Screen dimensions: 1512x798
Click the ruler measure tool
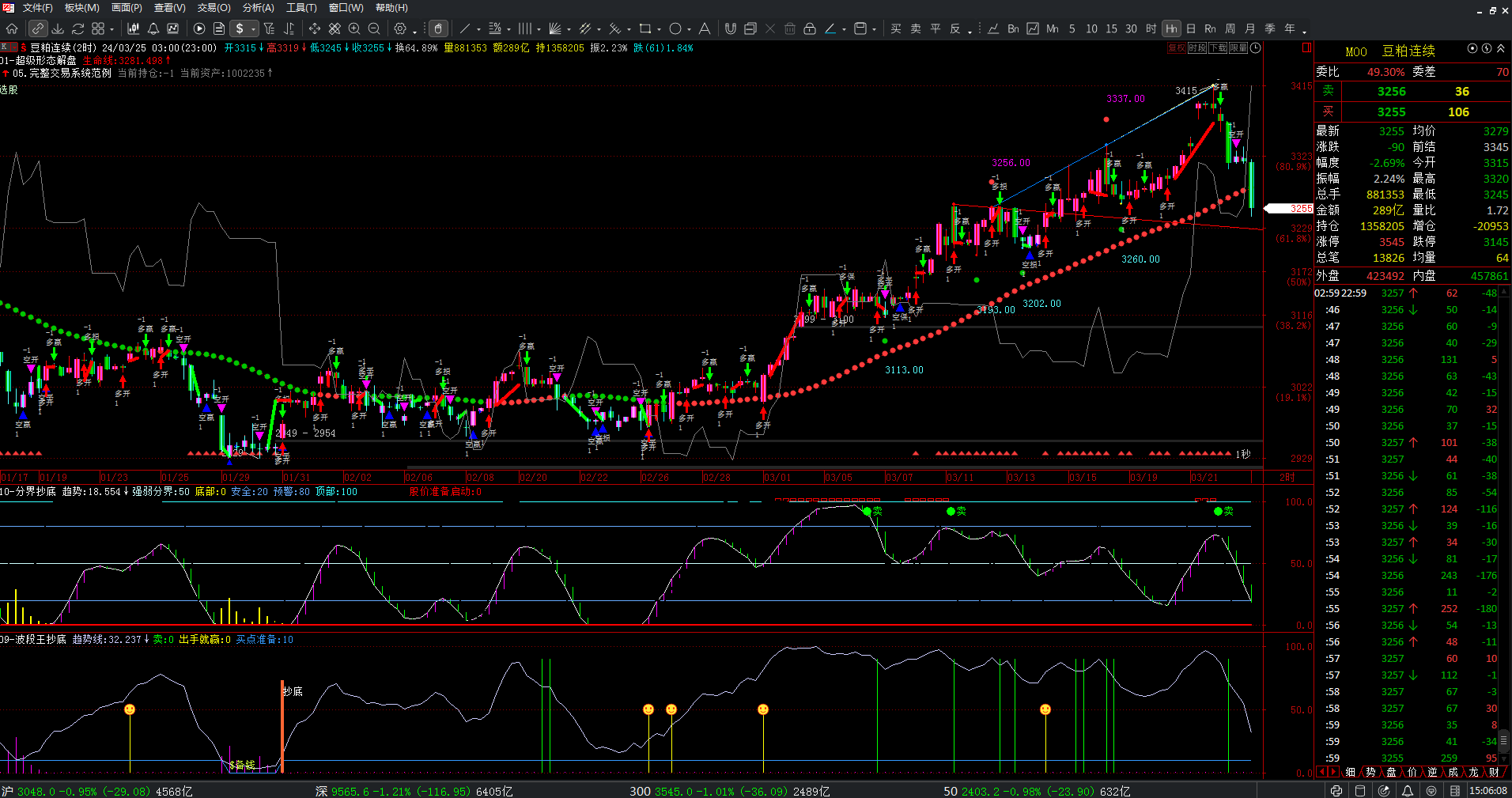click(335, 28)
